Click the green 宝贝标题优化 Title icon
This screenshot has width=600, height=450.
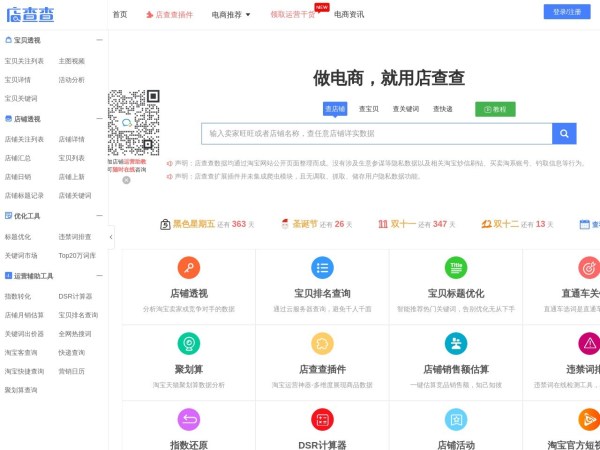pos(455,267)
